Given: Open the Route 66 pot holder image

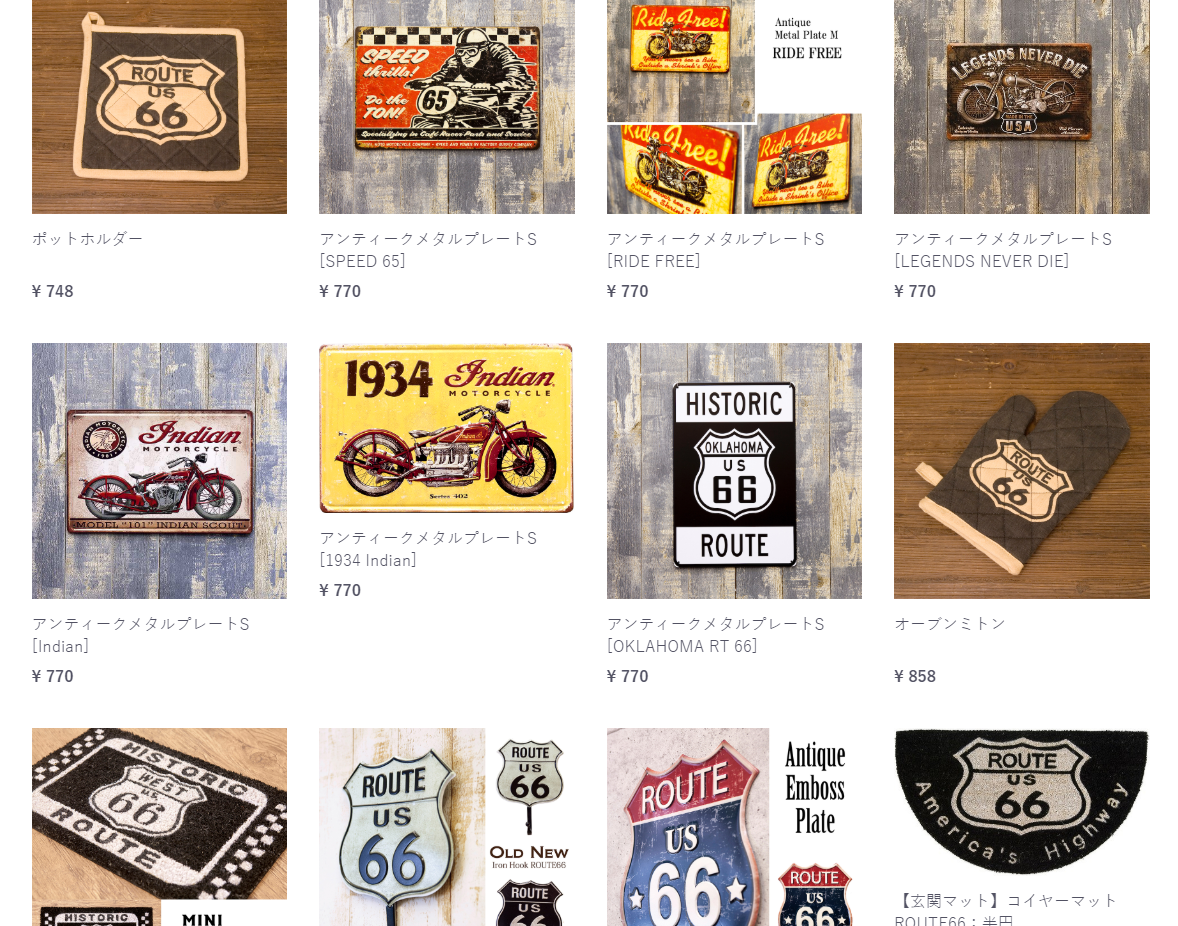Looking at the screenshot, I should coord(159,107).
